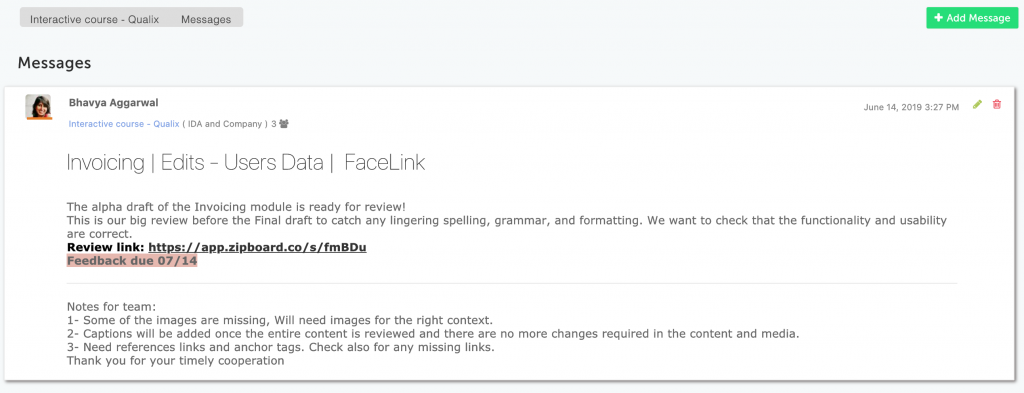
Task: Click the June 14, 2019 timestamp
Action: click(911, 107)
